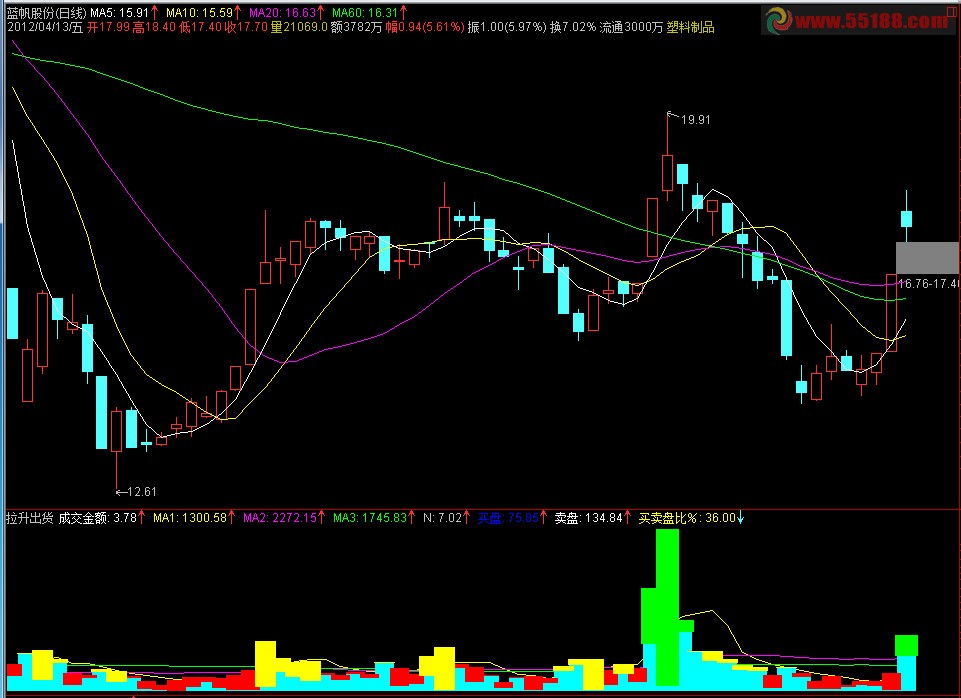The width and height of the screenshot is (961, 698).
Task: Click the 蓝帆股份(日线) chart title
Action: [46, 12]
